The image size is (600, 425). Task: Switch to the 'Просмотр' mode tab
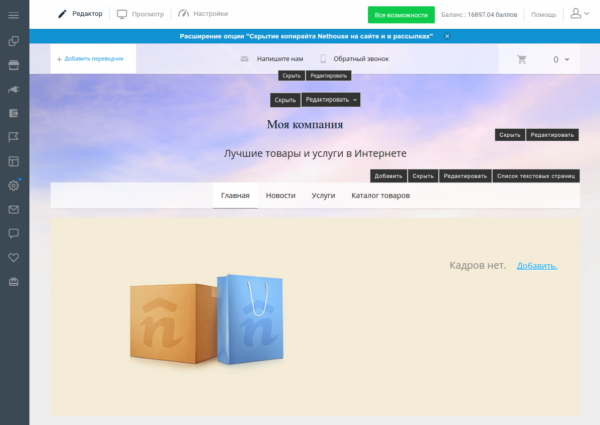[x=140, y=14]
